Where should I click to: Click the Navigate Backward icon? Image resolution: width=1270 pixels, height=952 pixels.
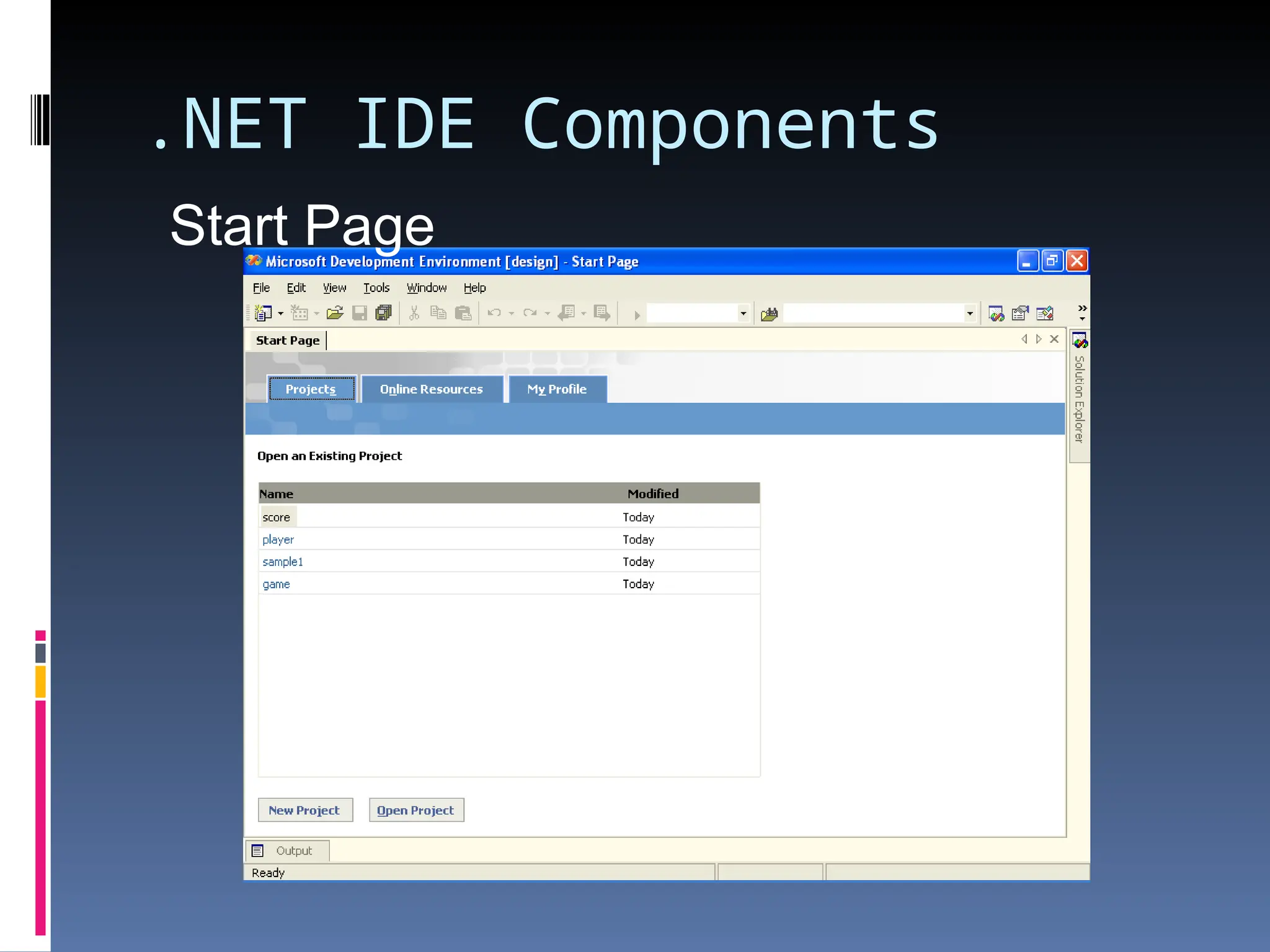click(x=567, y=314)
